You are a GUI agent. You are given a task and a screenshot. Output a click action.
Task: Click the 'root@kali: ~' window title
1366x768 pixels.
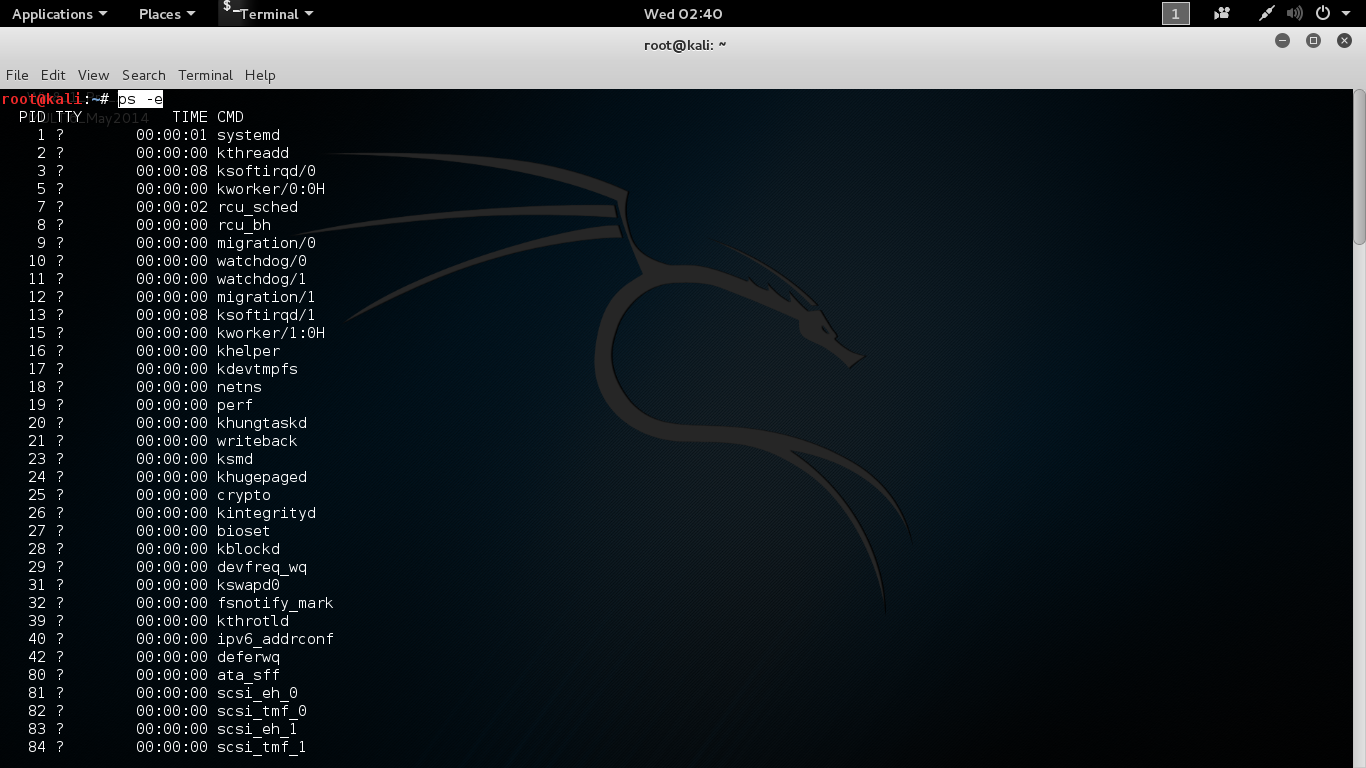point(685,45)
